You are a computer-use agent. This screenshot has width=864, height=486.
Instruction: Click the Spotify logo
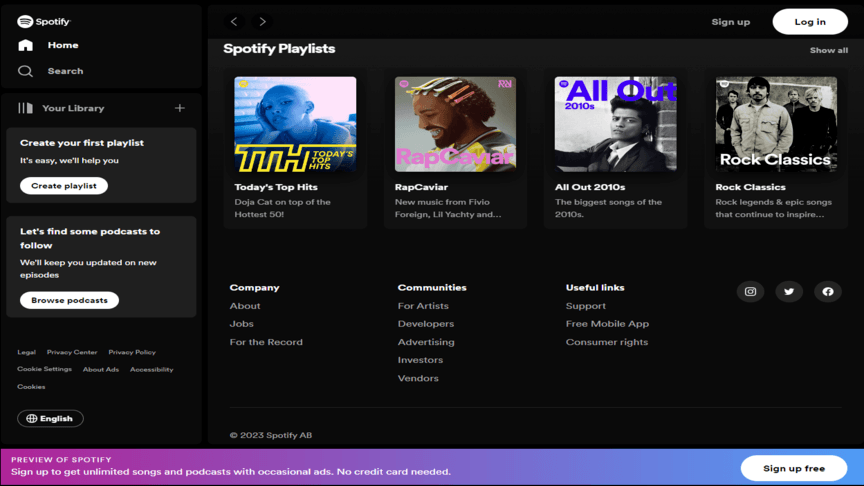coord(44,21)
